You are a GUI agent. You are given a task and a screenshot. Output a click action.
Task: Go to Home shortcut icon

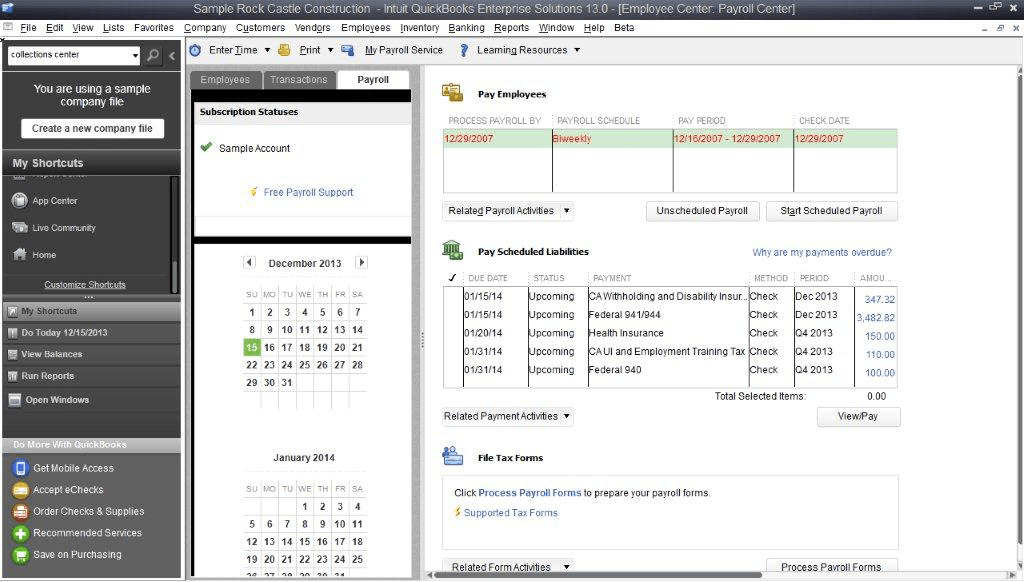click(20, 255)
